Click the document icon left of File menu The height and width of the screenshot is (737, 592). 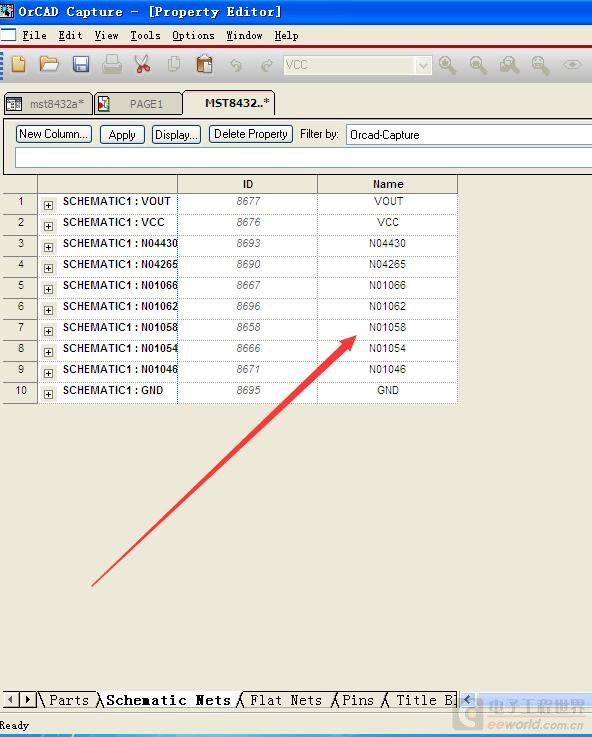tap(8, 35)
